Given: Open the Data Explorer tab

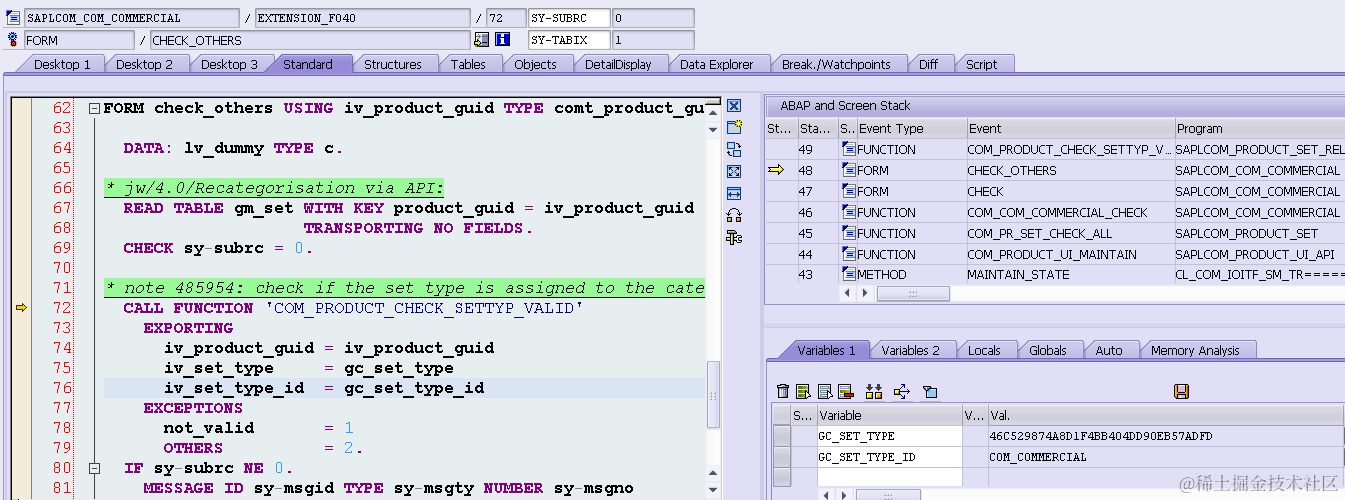Looking at the screenshot, I should (716, 64).
